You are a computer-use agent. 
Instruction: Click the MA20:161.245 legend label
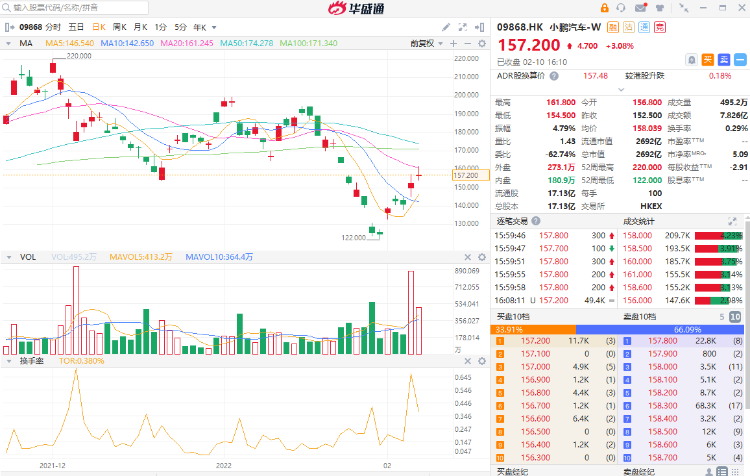(x=187, y=44)
